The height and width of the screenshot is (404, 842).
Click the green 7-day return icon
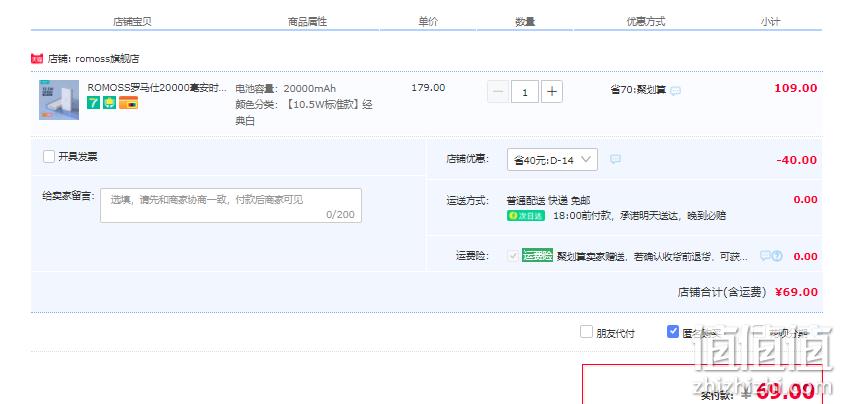click(x=93, y=103)
